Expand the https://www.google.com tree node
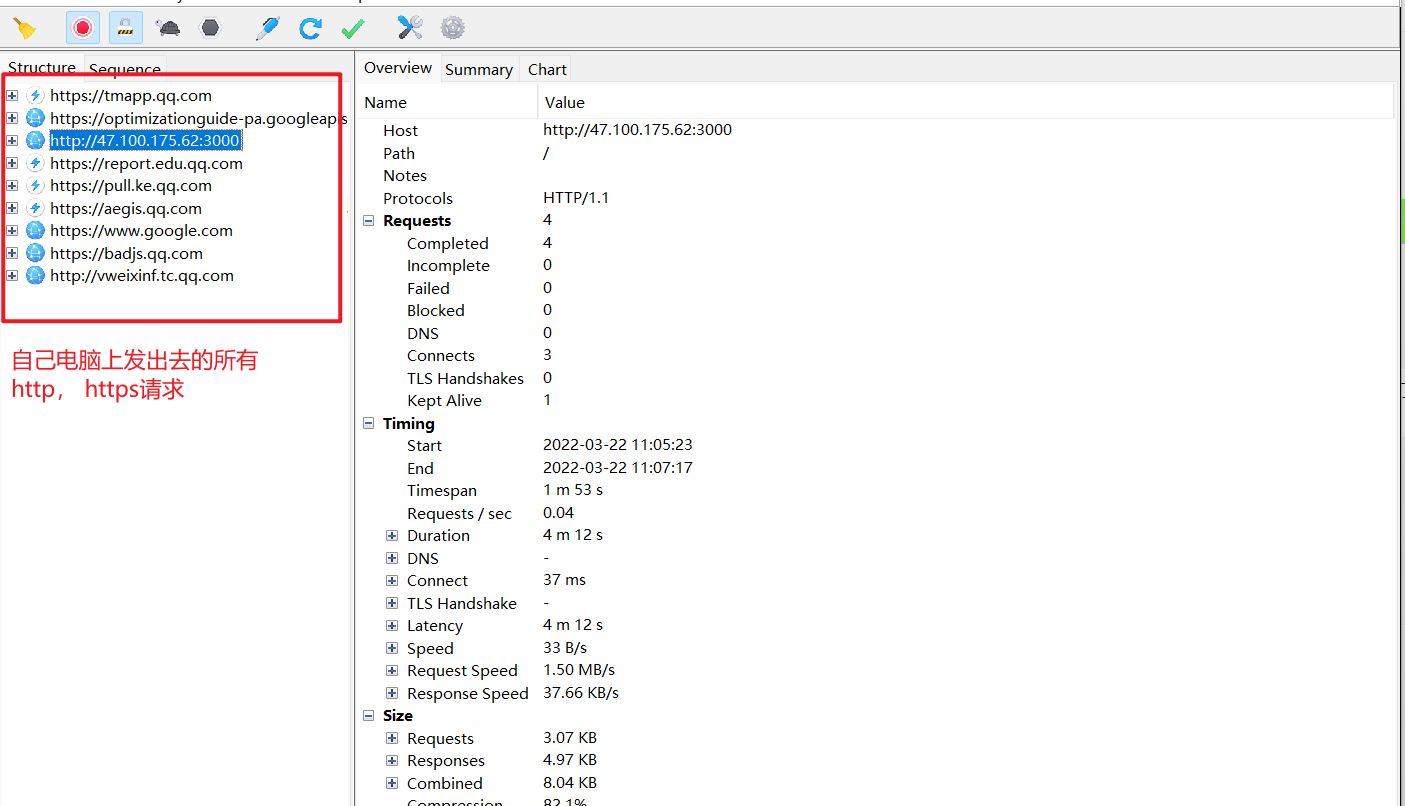This screenshot has height=806, width=1405. (12, 231)
